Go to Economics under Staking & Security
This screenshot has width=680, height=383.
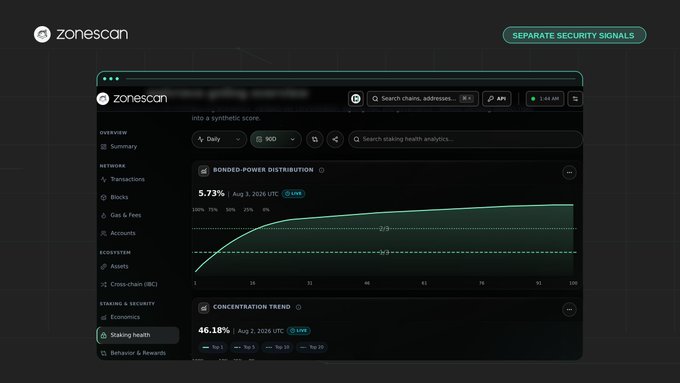coord(138,317)
